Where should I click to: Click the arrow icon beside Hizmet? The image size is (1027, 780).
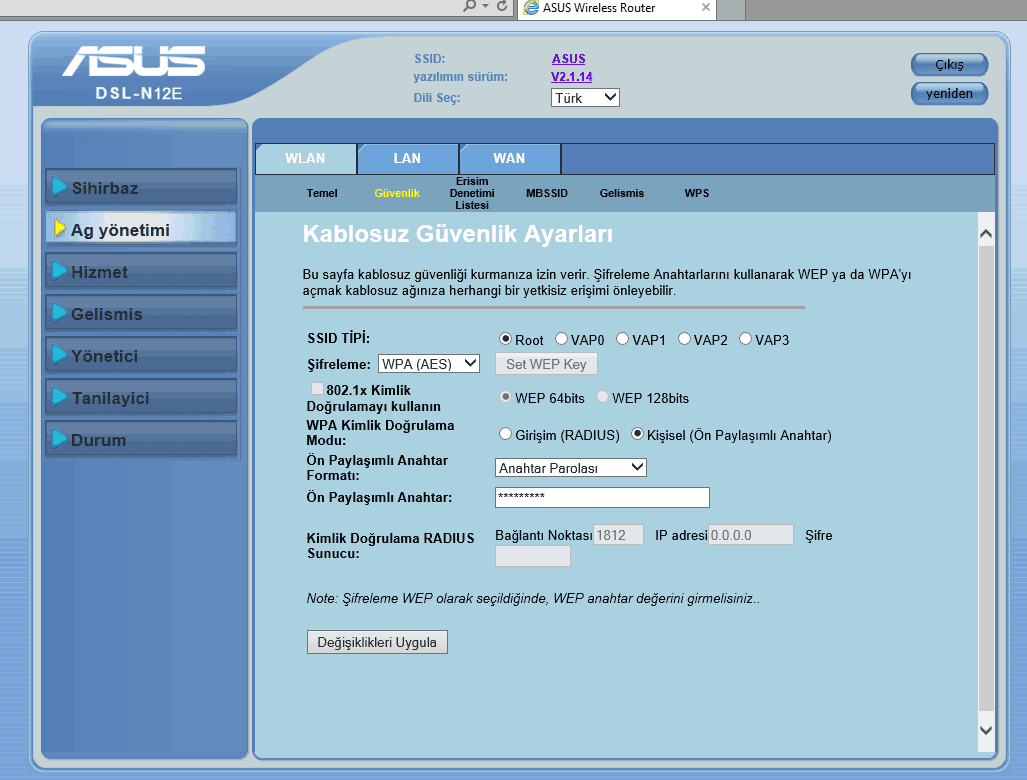[x=59, y=271]
